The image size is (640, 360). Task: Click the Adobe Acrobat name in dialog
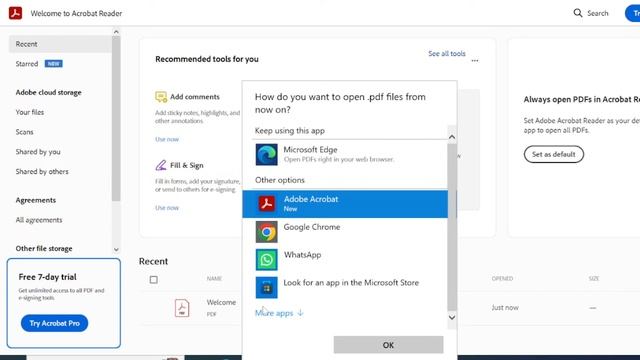[x=311, y=199]
